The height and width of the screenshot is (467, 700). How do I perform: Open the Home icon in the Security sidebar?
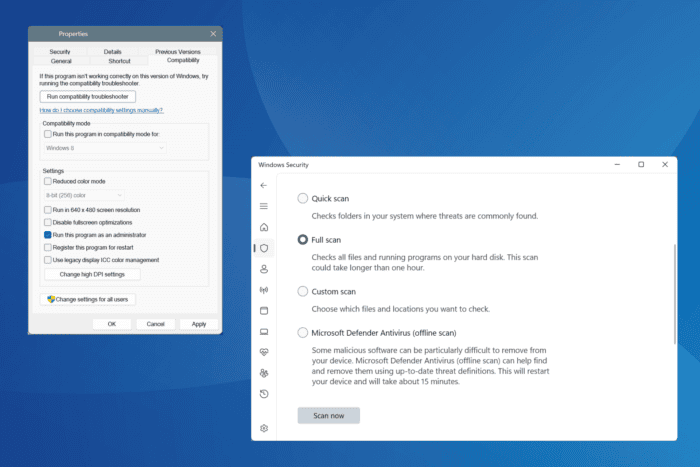264,227
